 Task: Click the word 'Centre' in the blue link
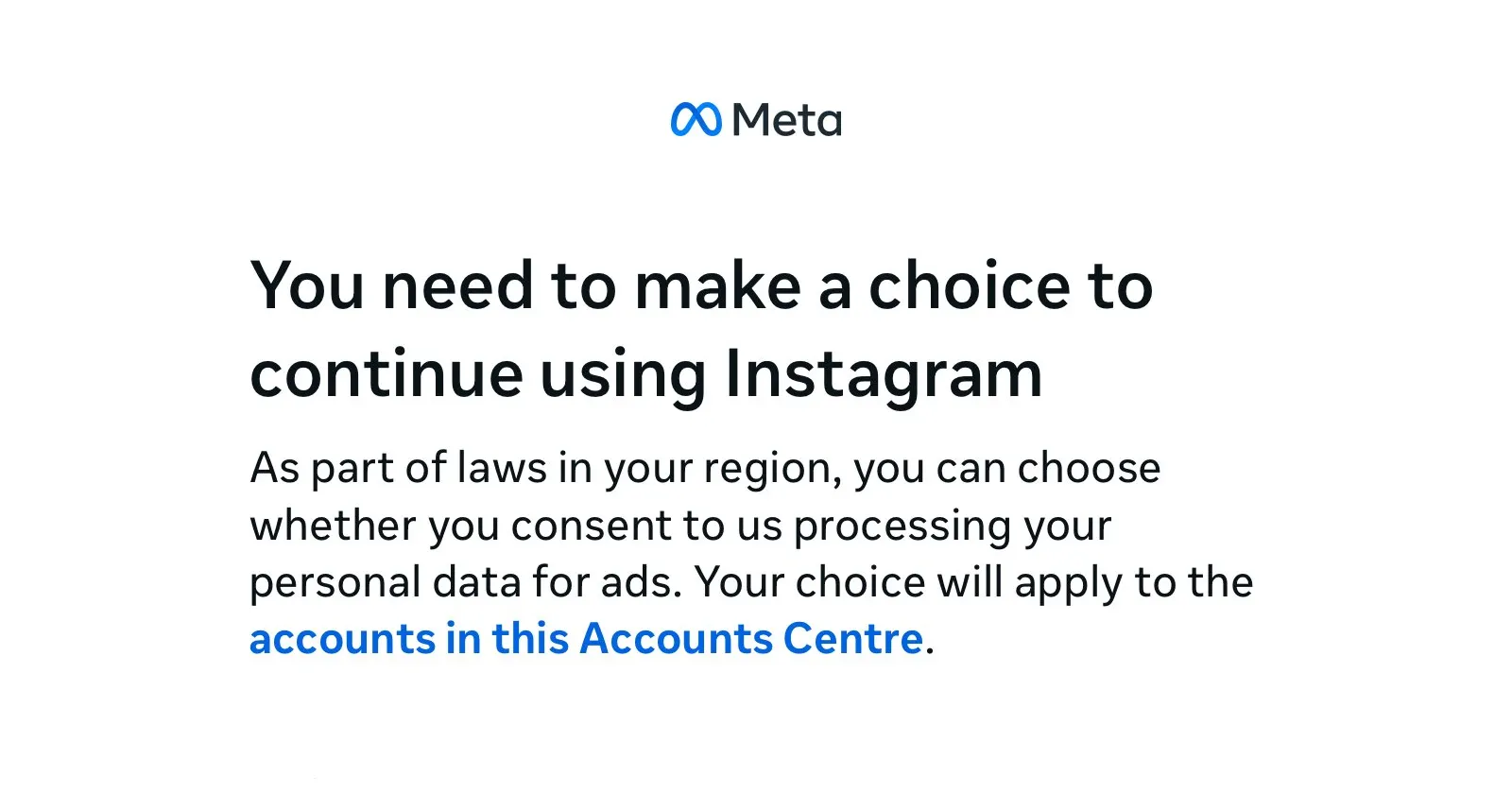(x=852, y=639)
